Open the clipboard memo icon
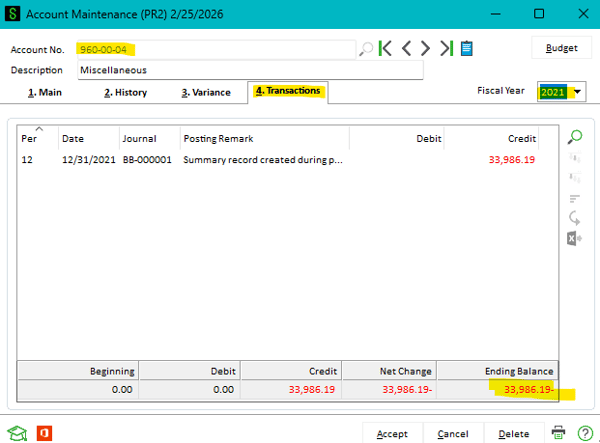Viewport: 600px width, 443px height. 466,48
